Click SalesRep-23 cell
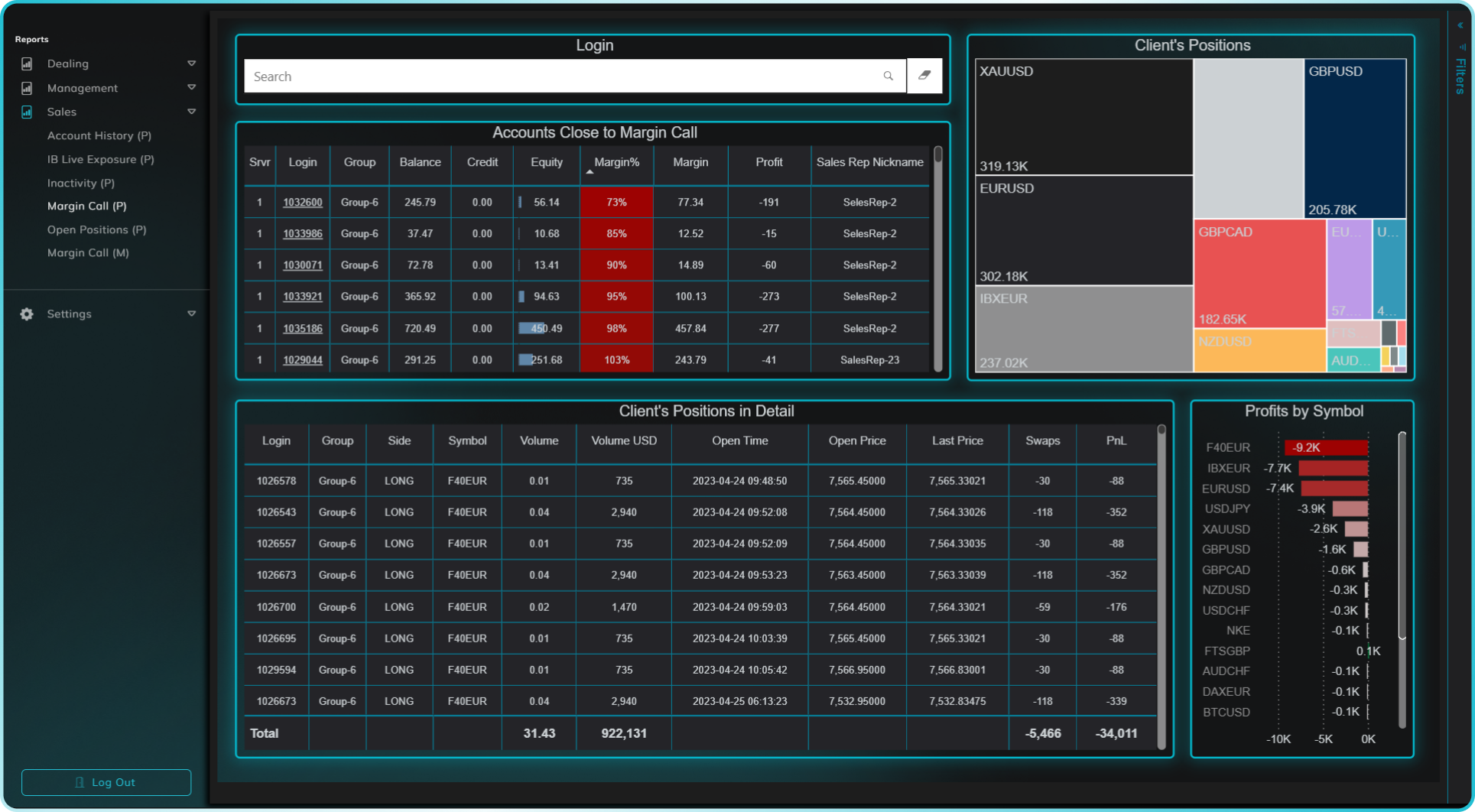This screenshot has height=812, width=1475. [869, 360]
